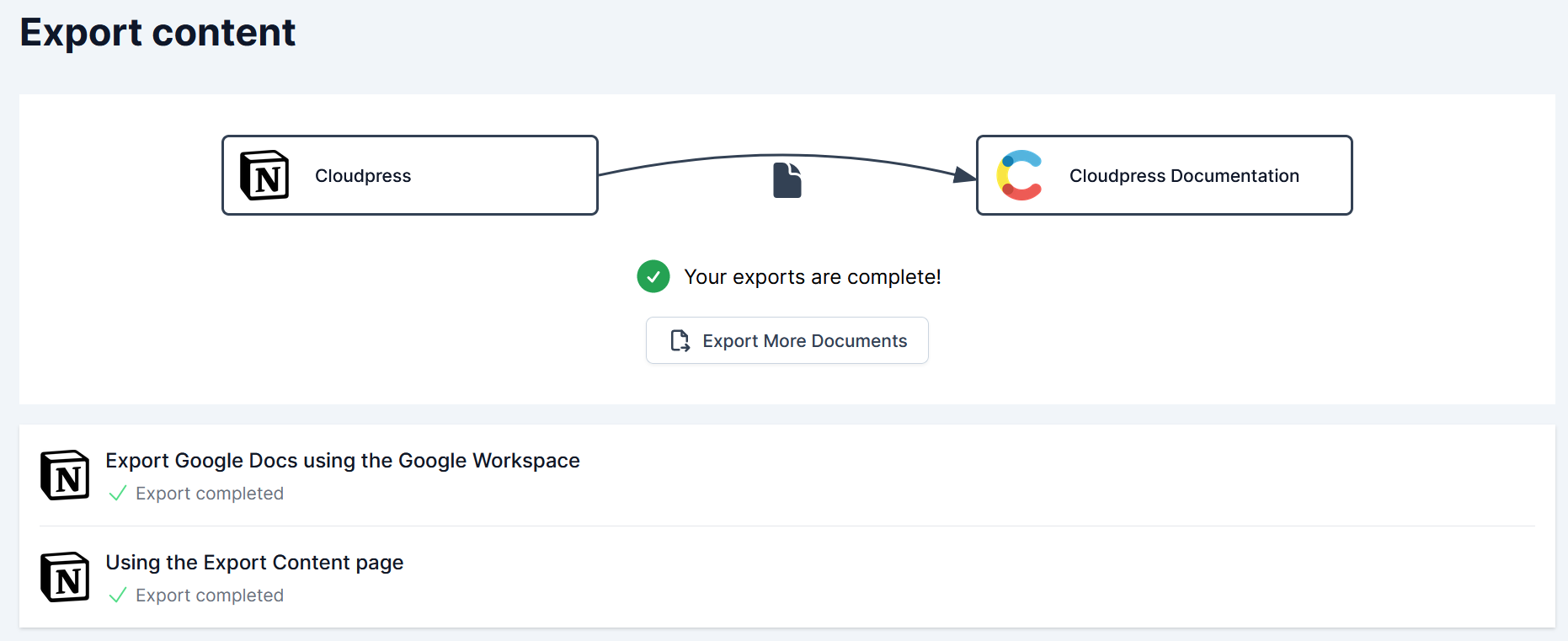Click the Export content page heading
Viewport: 1568px width, 641px height.
[157, 33]
